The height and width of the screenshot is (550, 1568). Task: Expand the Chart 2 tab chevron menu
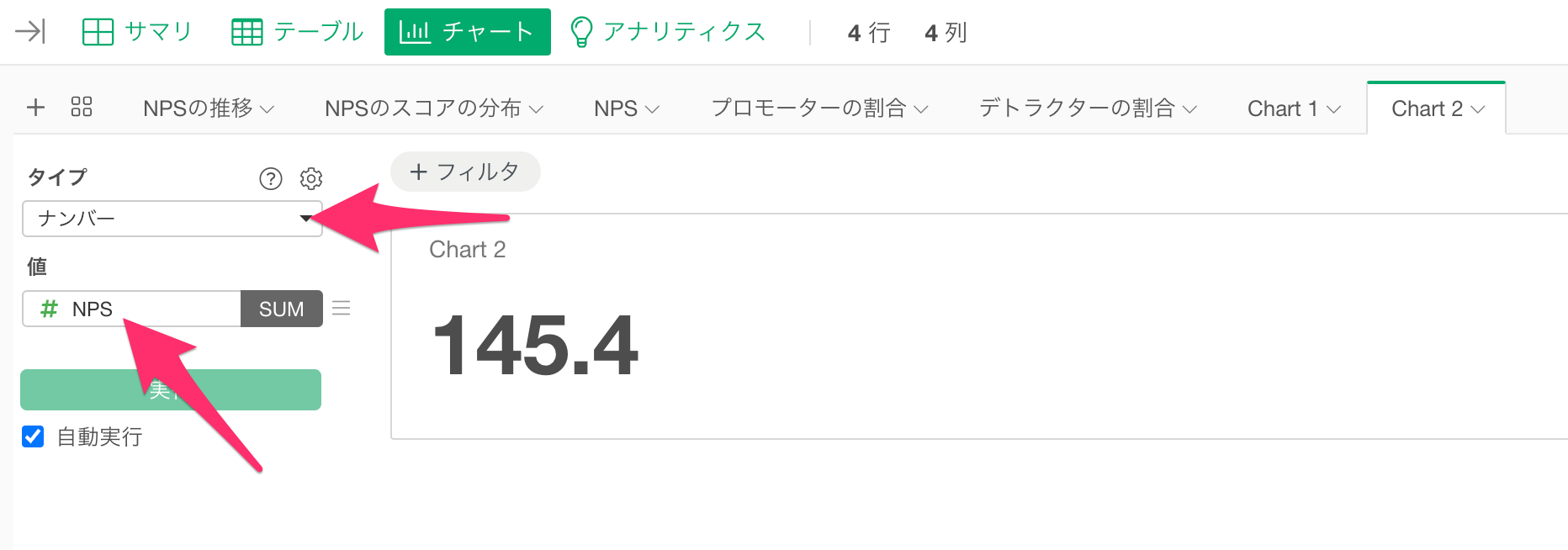point(1478,109)
